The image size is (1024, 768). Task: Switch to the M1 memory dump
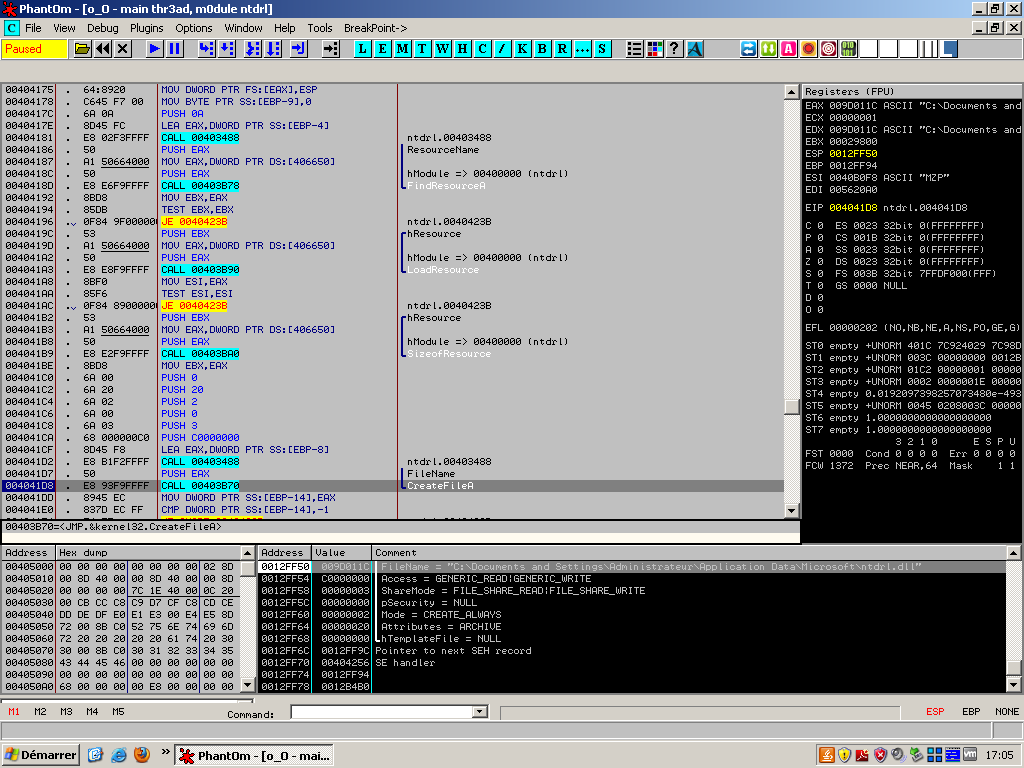(x=14, y=712)
